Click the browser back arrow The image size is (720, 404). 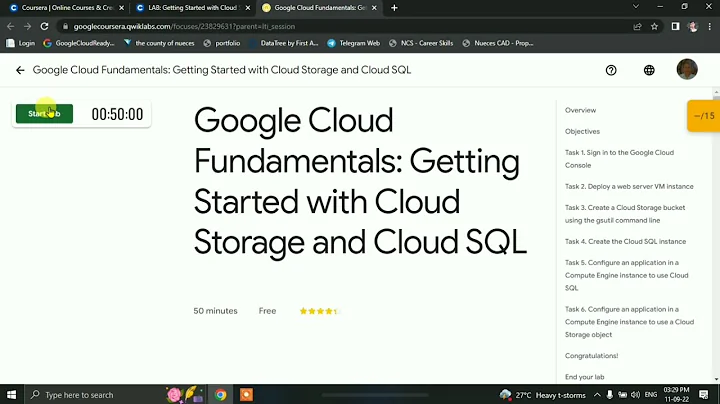point(11,27)
